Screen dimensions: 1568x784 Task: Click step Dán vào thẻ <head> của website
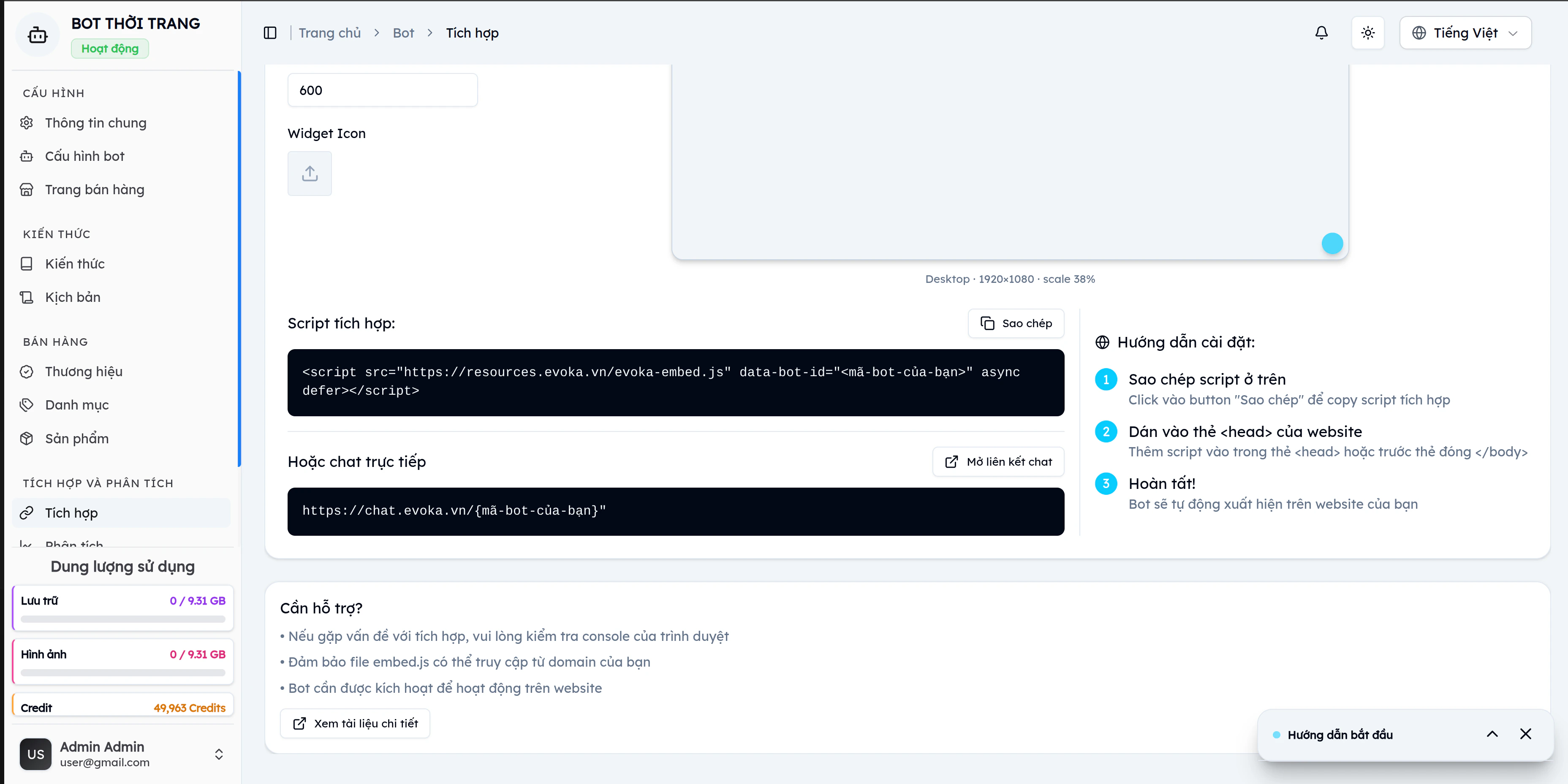point(1245,431)
